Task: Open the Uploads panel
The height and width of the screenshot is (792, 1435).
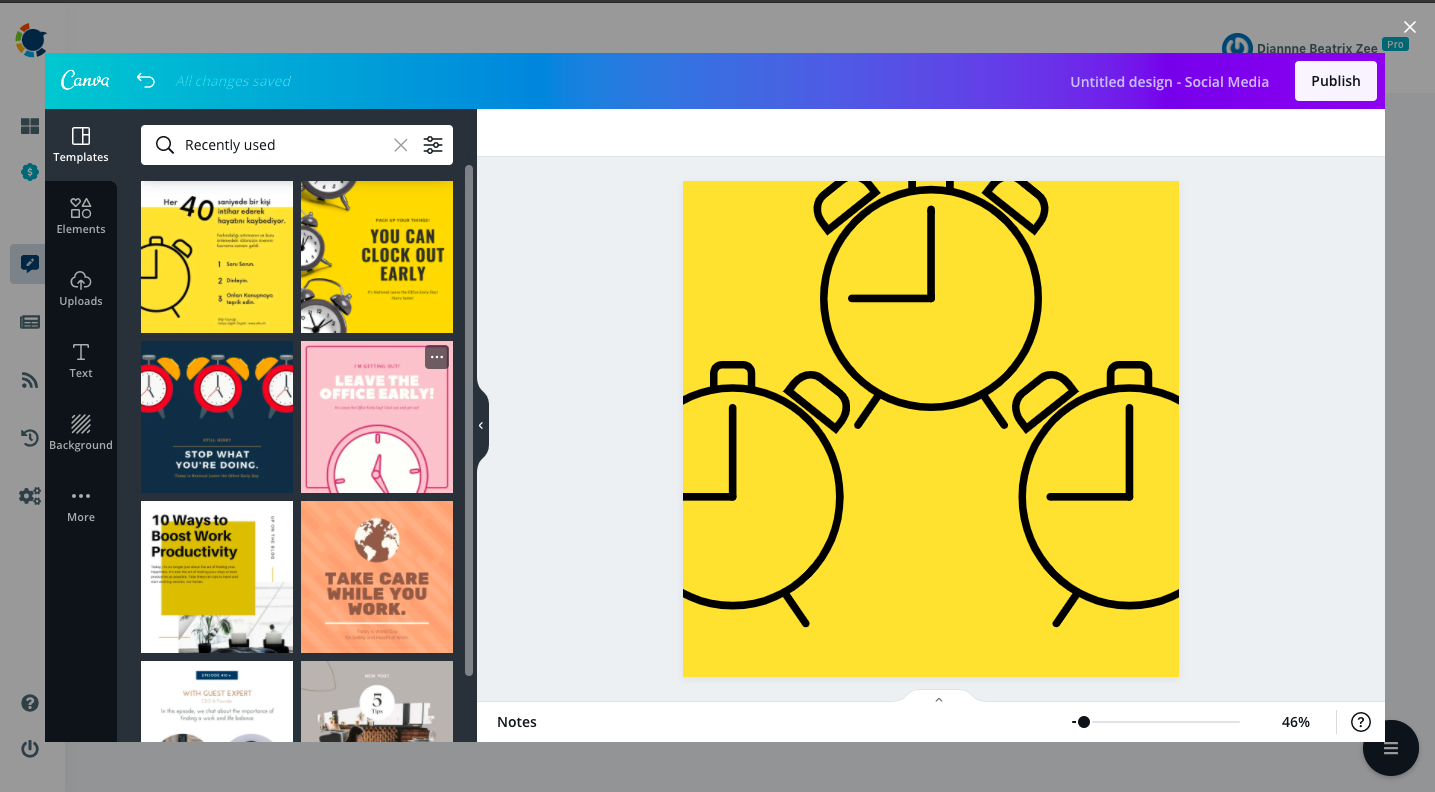Action: point(80,289)
